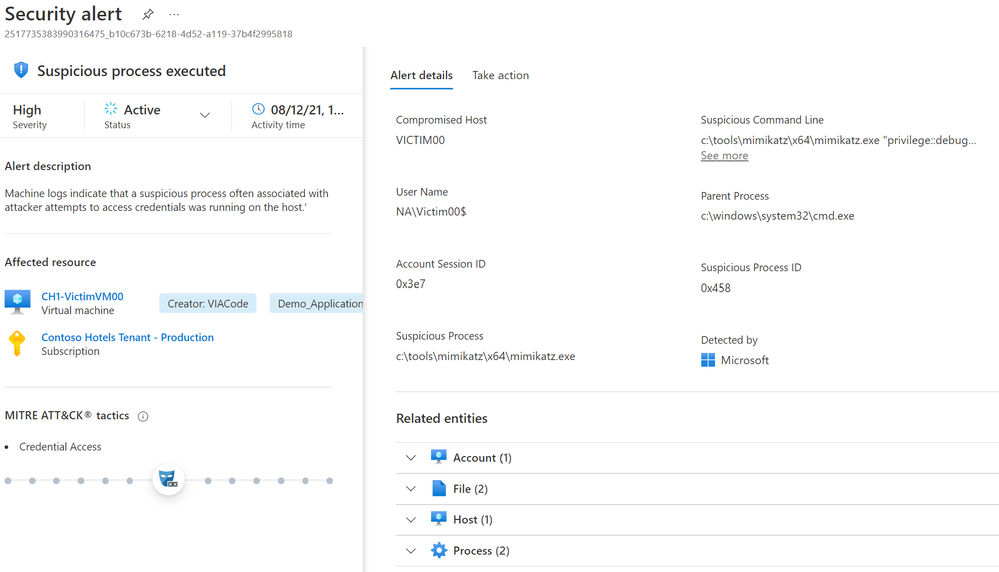This screenshot has width=999, height=572.
Task: Open the CH1-VictimVM00 resource link
Action: pyautogui.click(x=82, y=296)
